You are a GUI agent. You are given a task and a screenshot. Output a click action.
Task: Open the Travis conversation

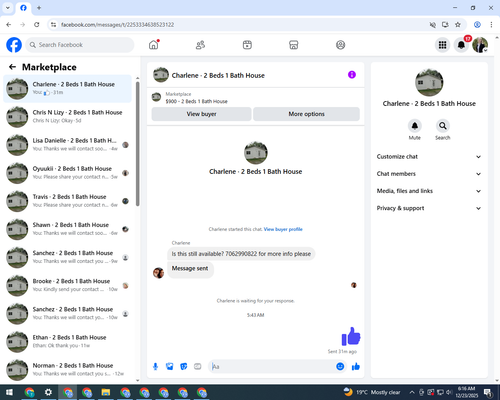tap(67, 201)
